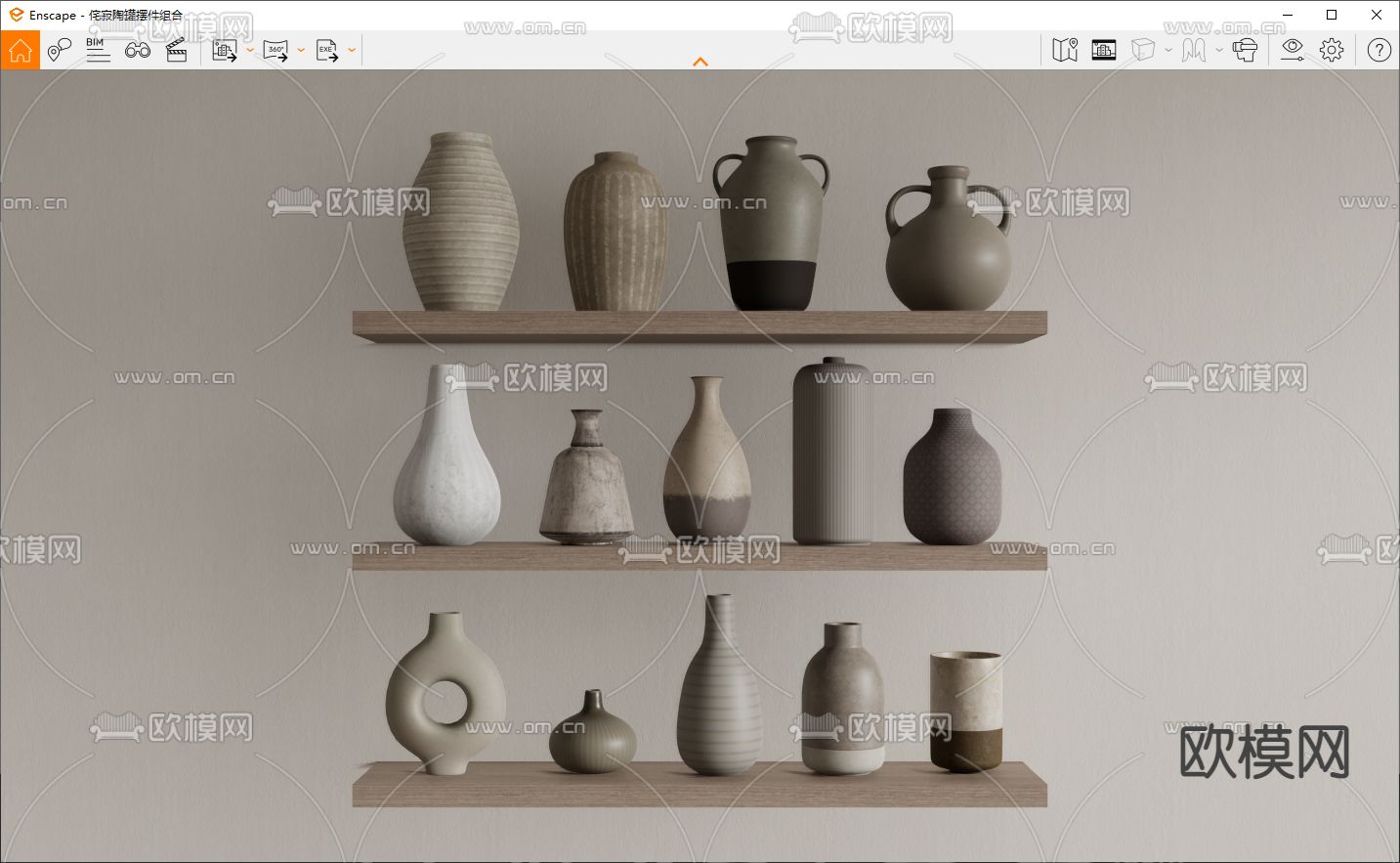Click the 360° panorama export icon

point(276,51)
